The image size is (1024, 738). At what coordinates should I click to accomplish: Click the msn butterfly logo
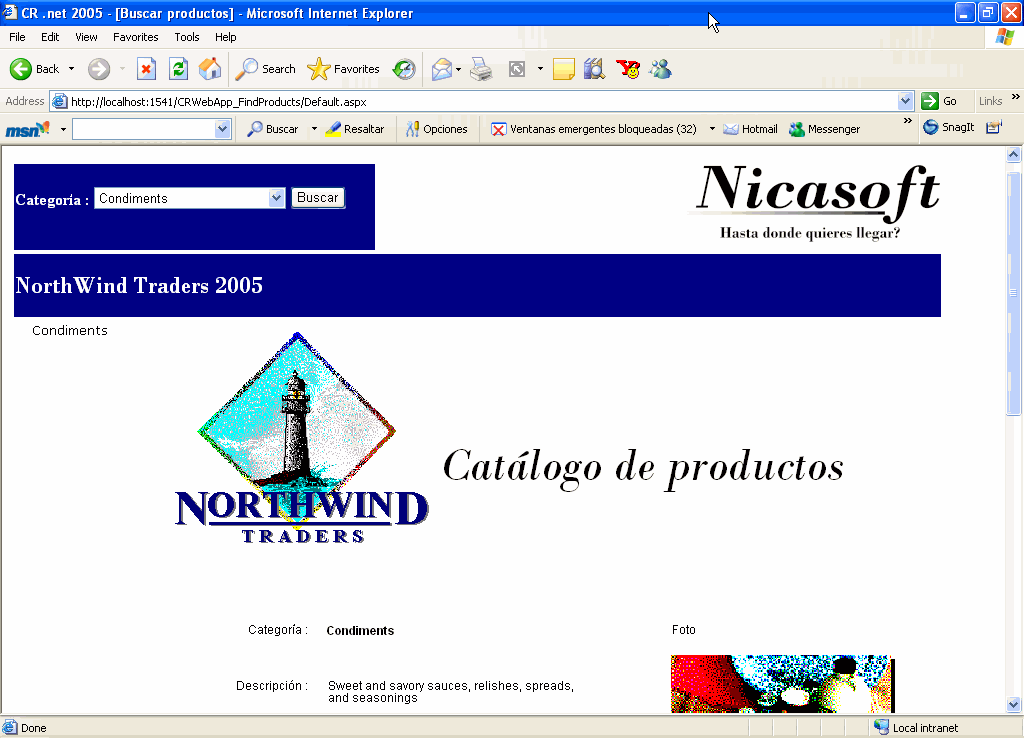click(x=27, y=129)
